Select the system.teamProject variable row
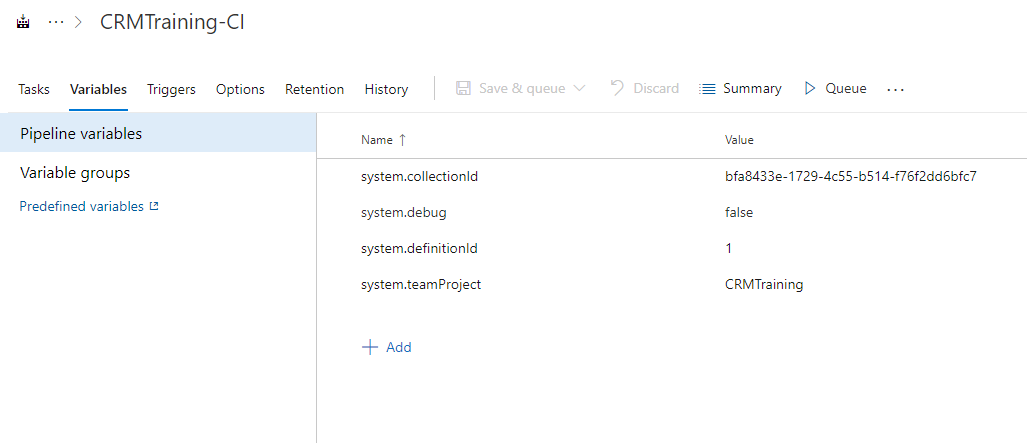This screenshot has height=443, width=1027. coord(671,284)
